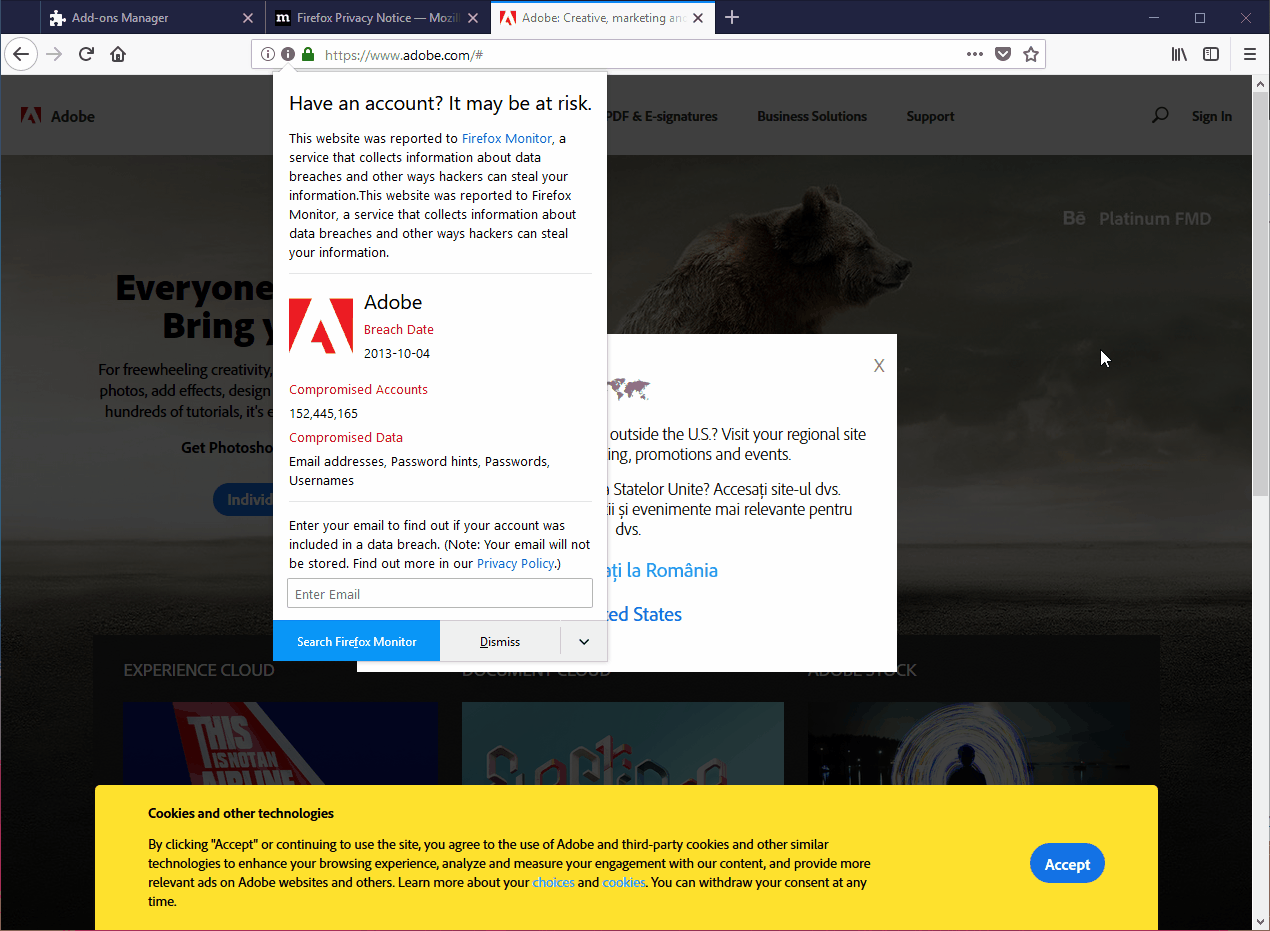Click the Experience Cloud airline thumbnail

coord(281,743)
